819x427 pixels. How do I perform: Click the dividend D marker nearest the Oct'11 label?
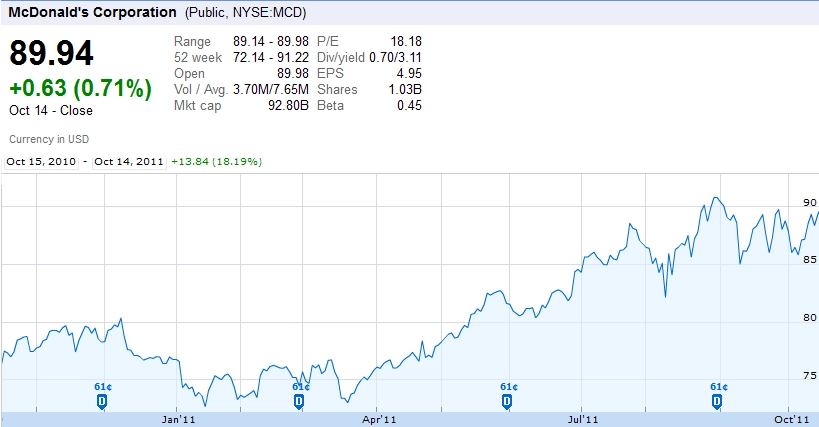click(x=717, y=401)
